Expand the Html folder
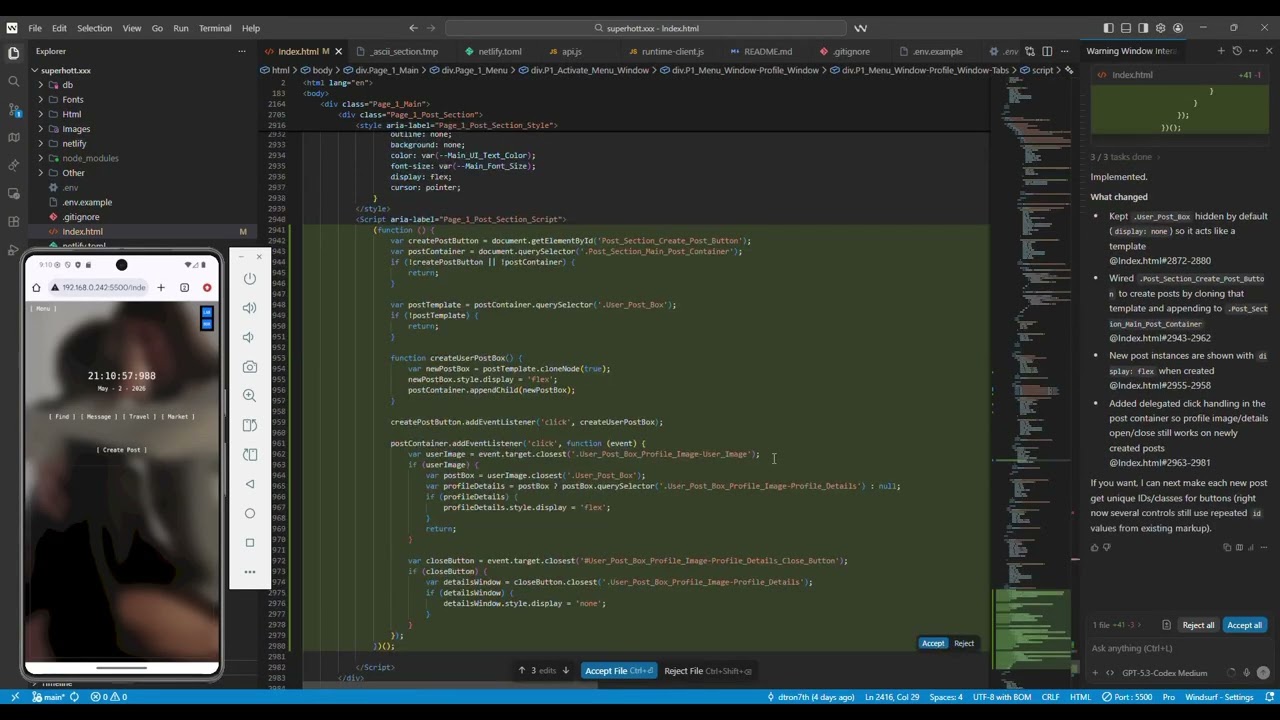Image resolution: width=1280 pixels, height=720 pixels. [x=71, y=114]
